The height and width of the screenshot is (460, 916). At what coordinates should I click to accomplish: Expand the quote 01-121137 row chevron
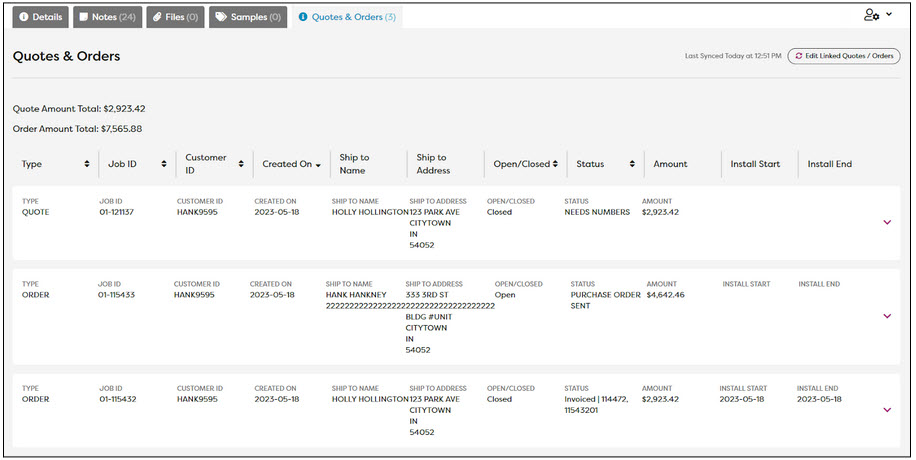coord(887,222)
